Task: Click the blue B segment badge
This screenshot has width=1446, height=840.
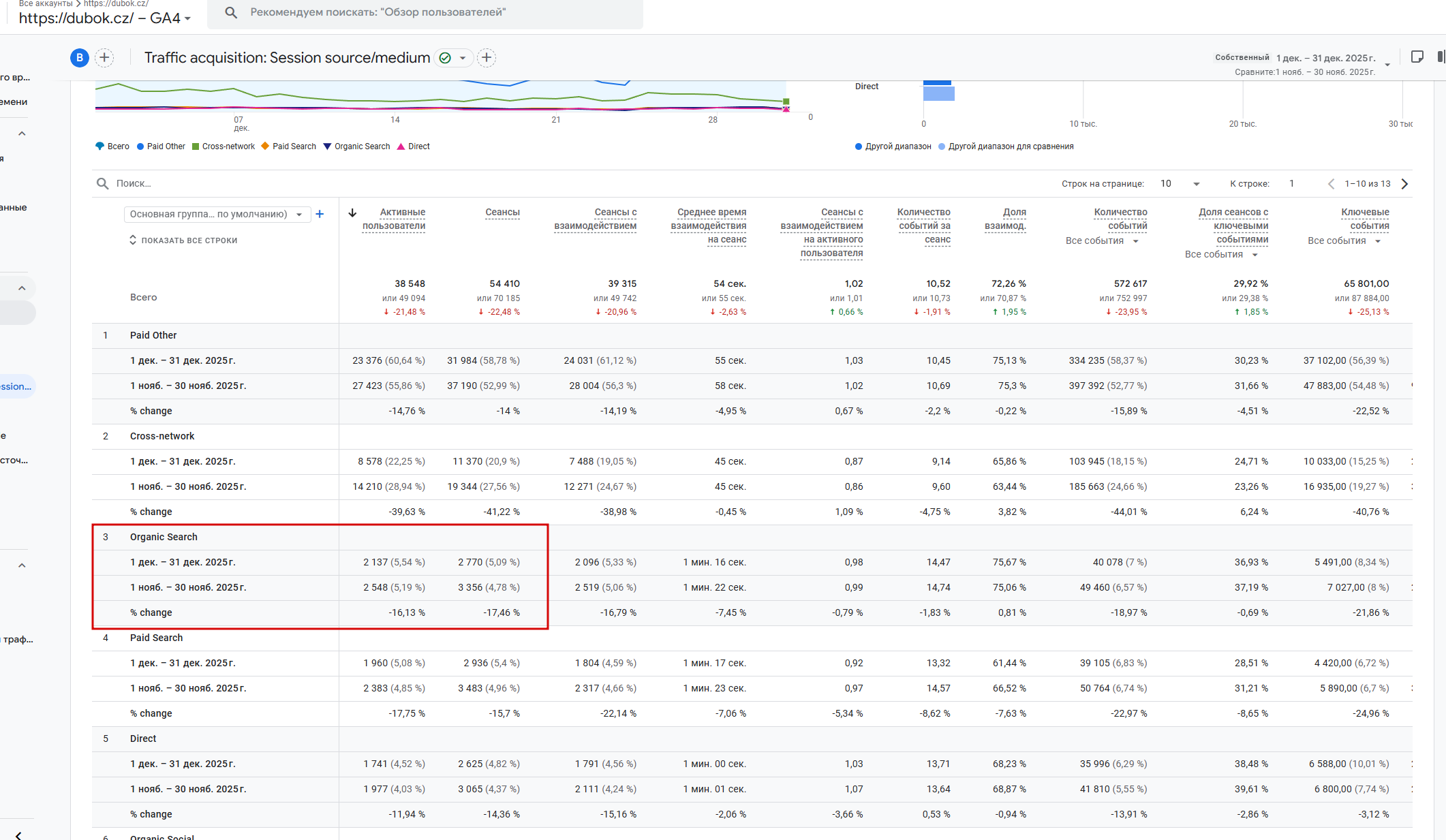Action: click(80, 58)
